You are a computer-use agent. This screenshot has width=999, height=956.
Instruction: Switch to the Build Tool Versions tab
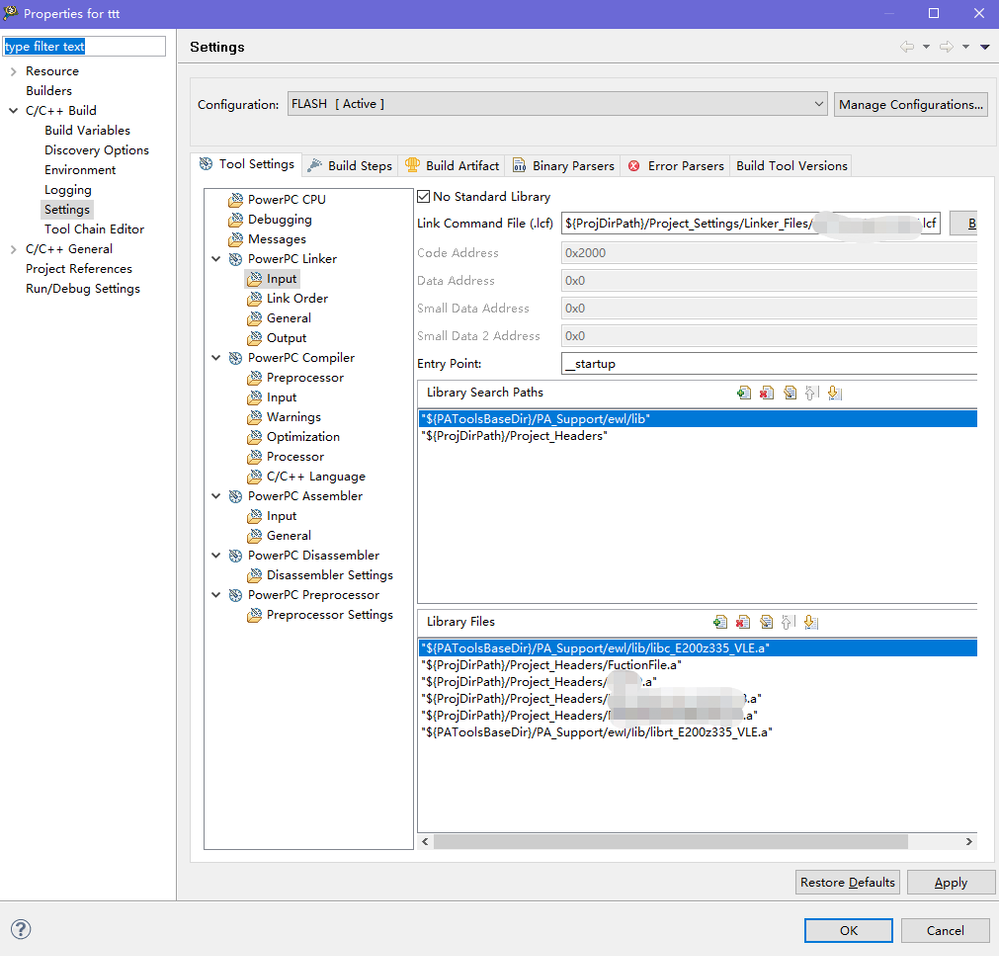[791, 166]
